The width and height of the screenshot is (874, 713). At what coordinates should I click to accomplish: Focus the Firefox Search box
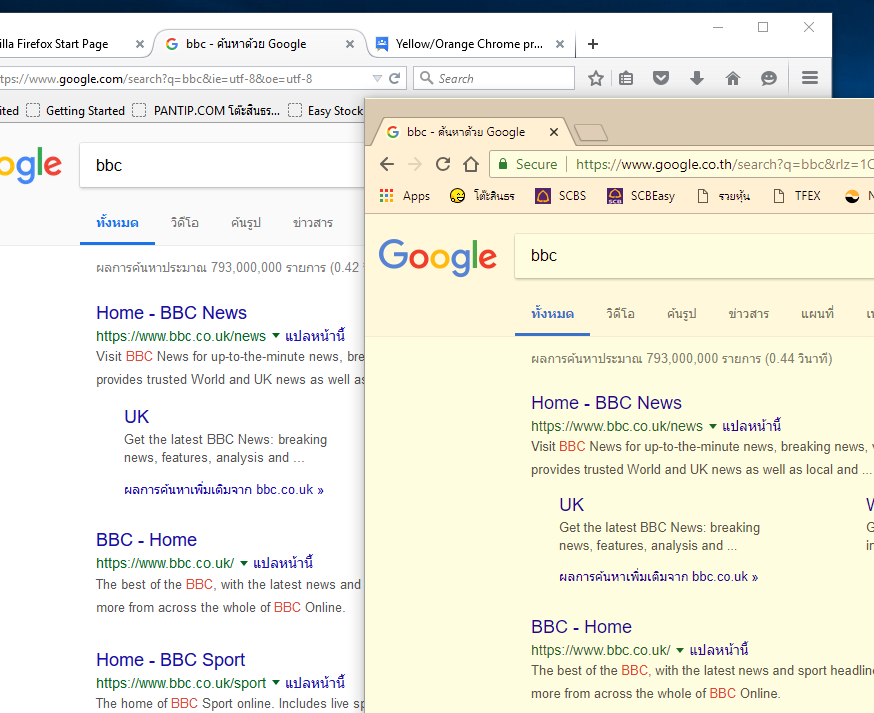tap(494, 78)
